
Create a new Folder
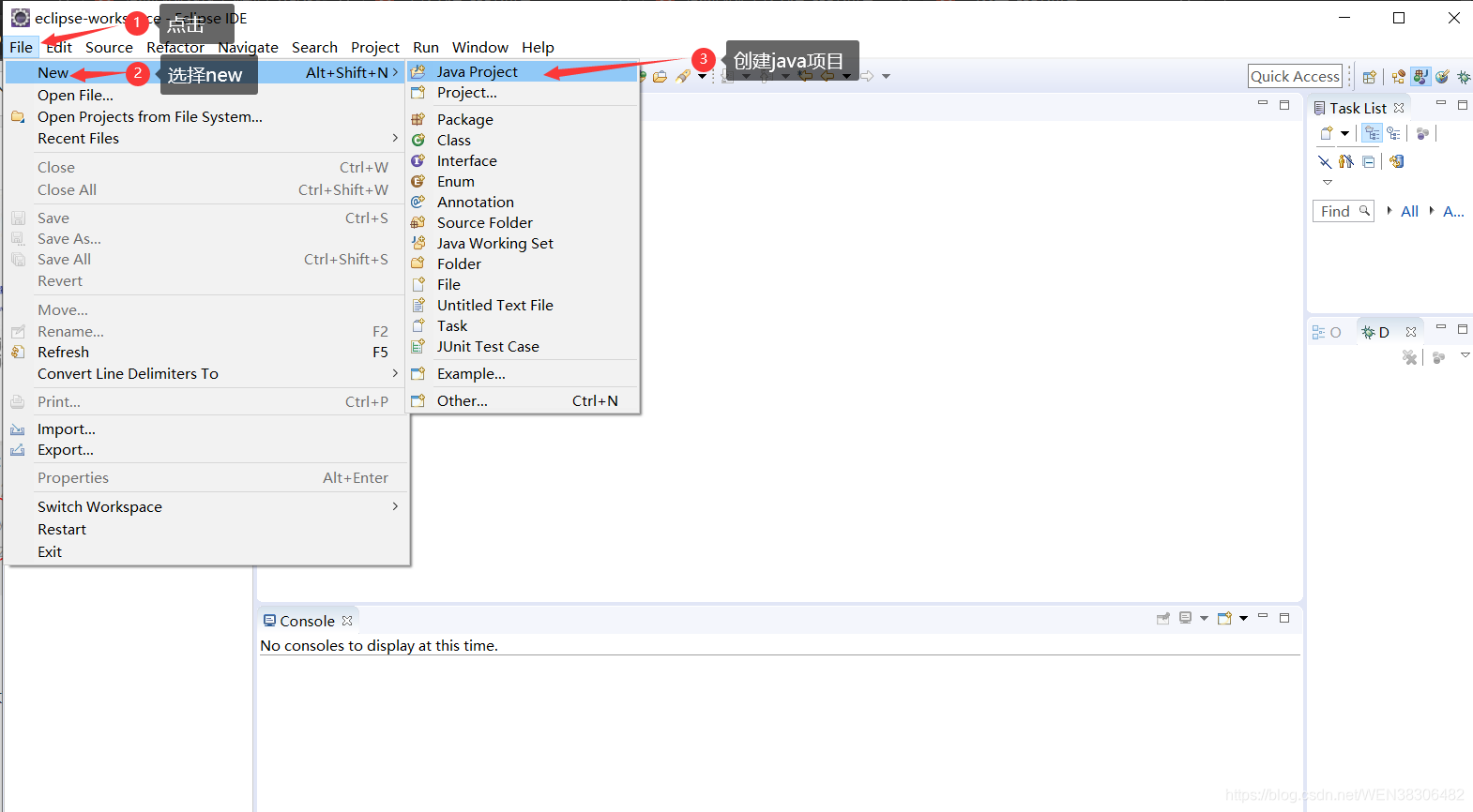coord(523,263)
